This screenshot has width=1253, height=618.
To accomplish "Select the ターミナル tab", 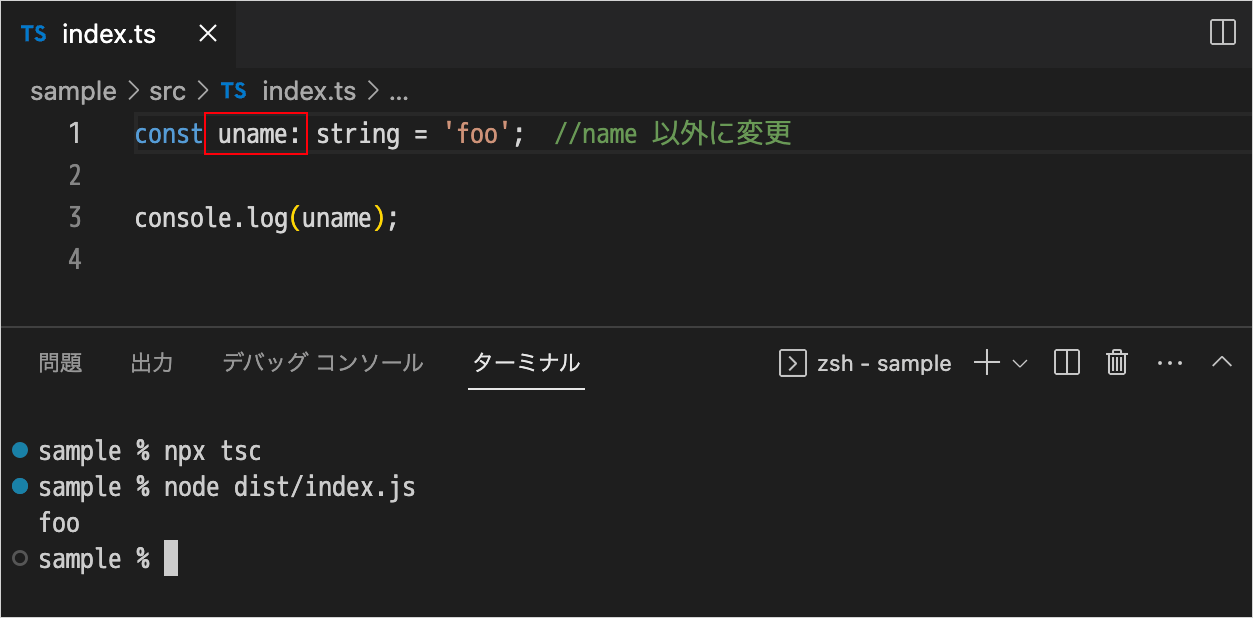I will pos(526,363).
